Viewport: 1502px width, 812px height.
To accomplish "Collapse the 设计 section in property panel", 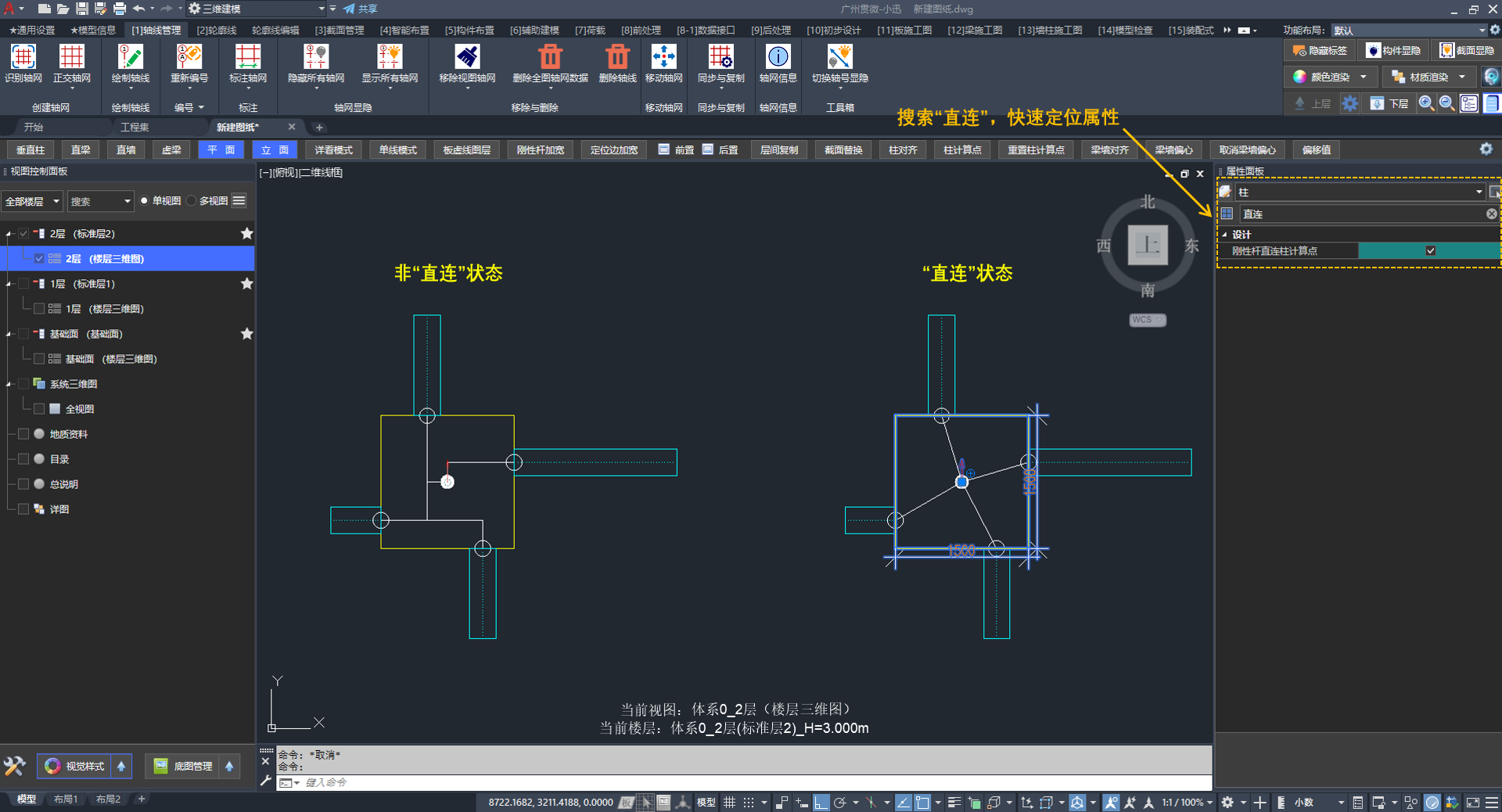I will pos(1226,235).
